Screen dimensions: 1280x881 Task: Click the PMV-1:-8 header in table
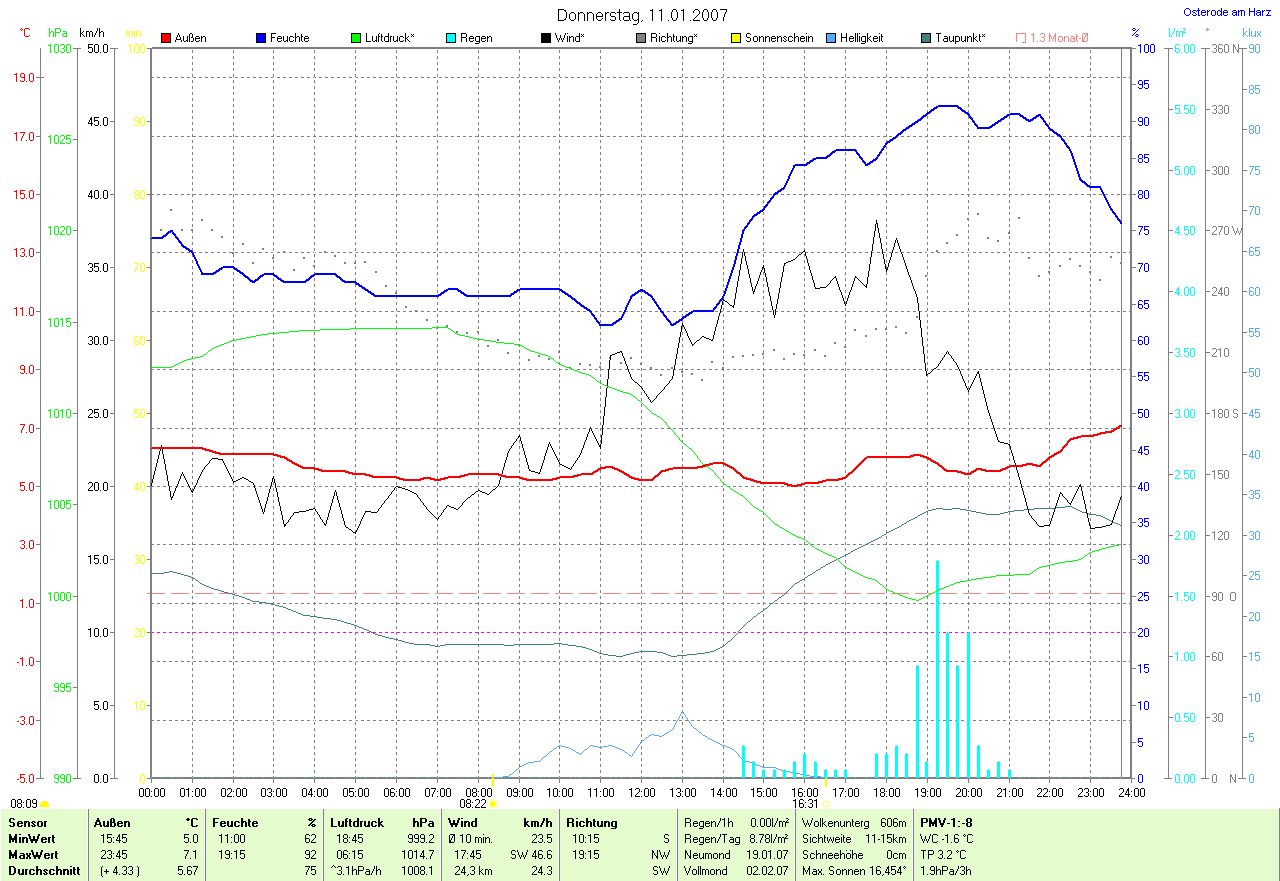[x=946, y=822]
